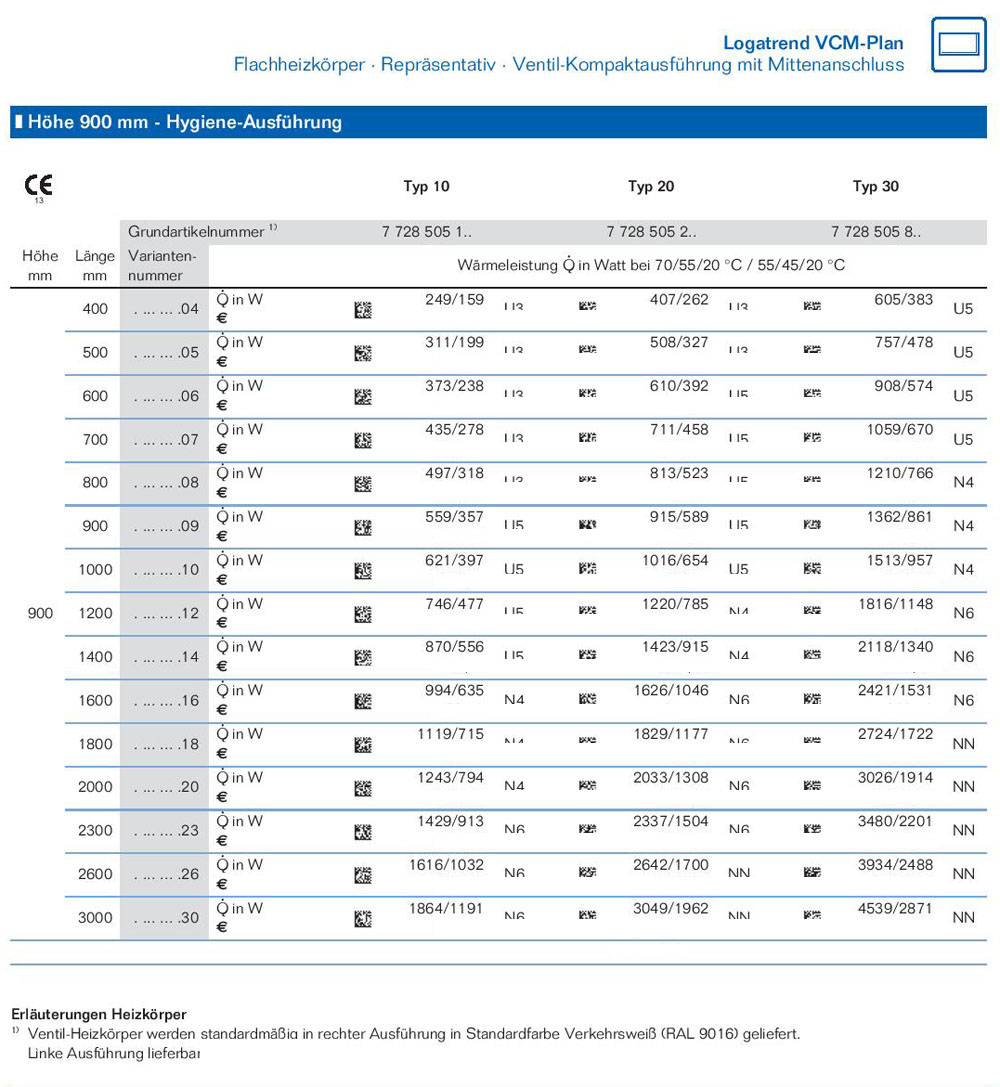Click article number '7 728 505 2..'

tap(651, 232)
